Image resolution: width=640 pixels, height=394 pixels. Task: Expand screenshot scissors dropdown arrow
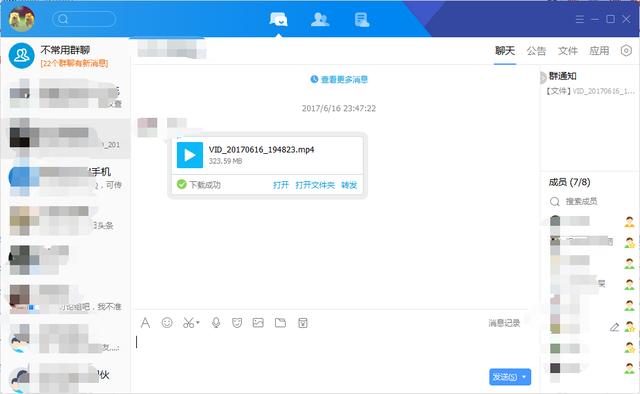198,322
